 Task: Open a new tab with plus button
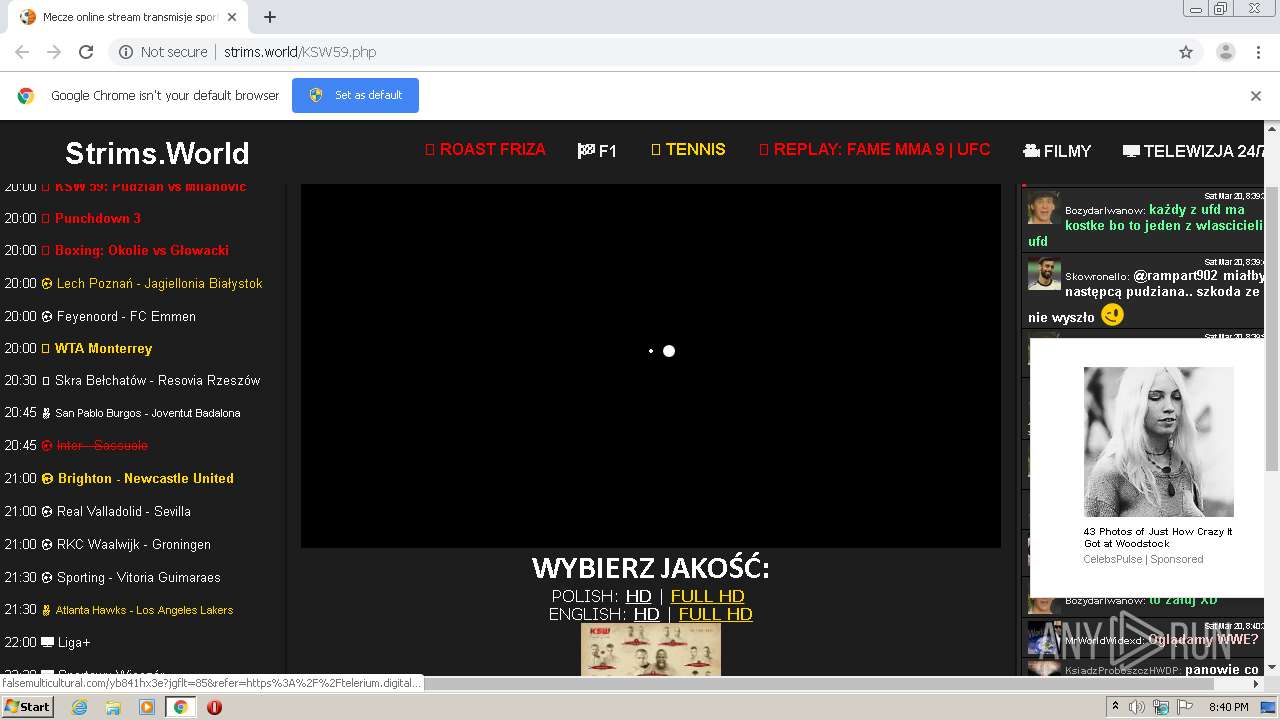[269, 17]
